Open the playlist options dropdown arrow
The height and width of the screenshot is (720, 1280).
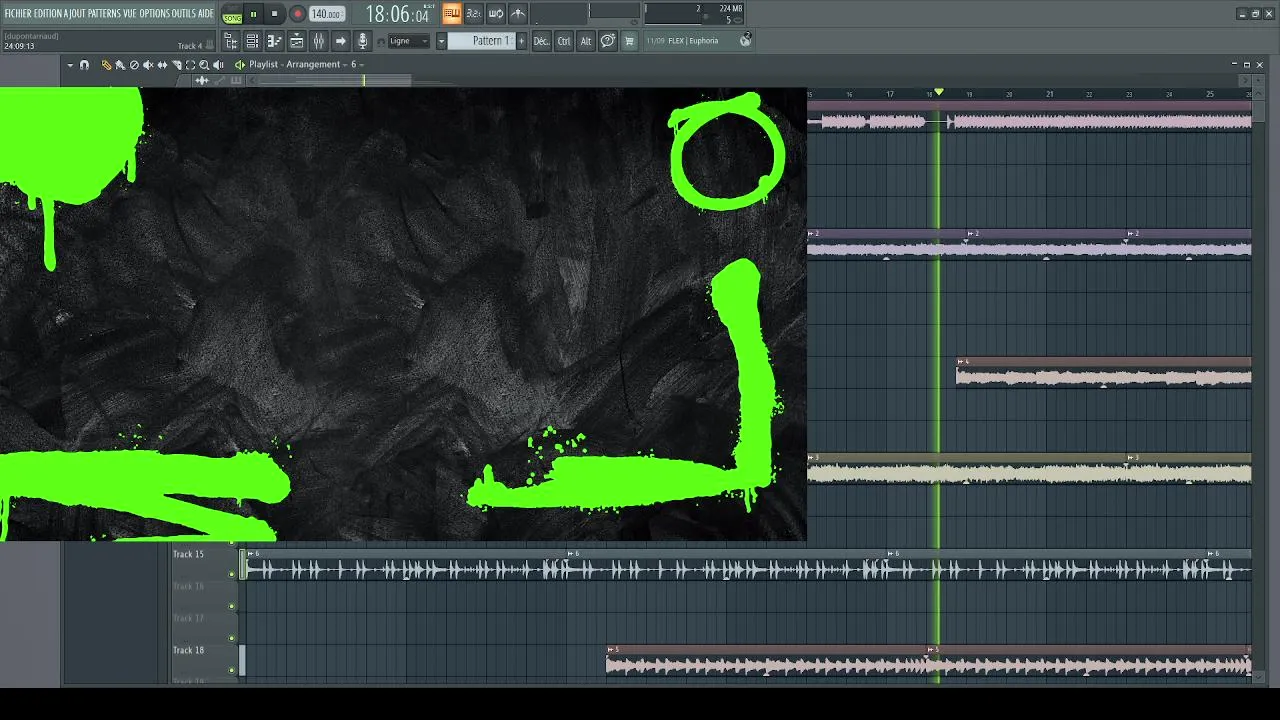(70, 65)
